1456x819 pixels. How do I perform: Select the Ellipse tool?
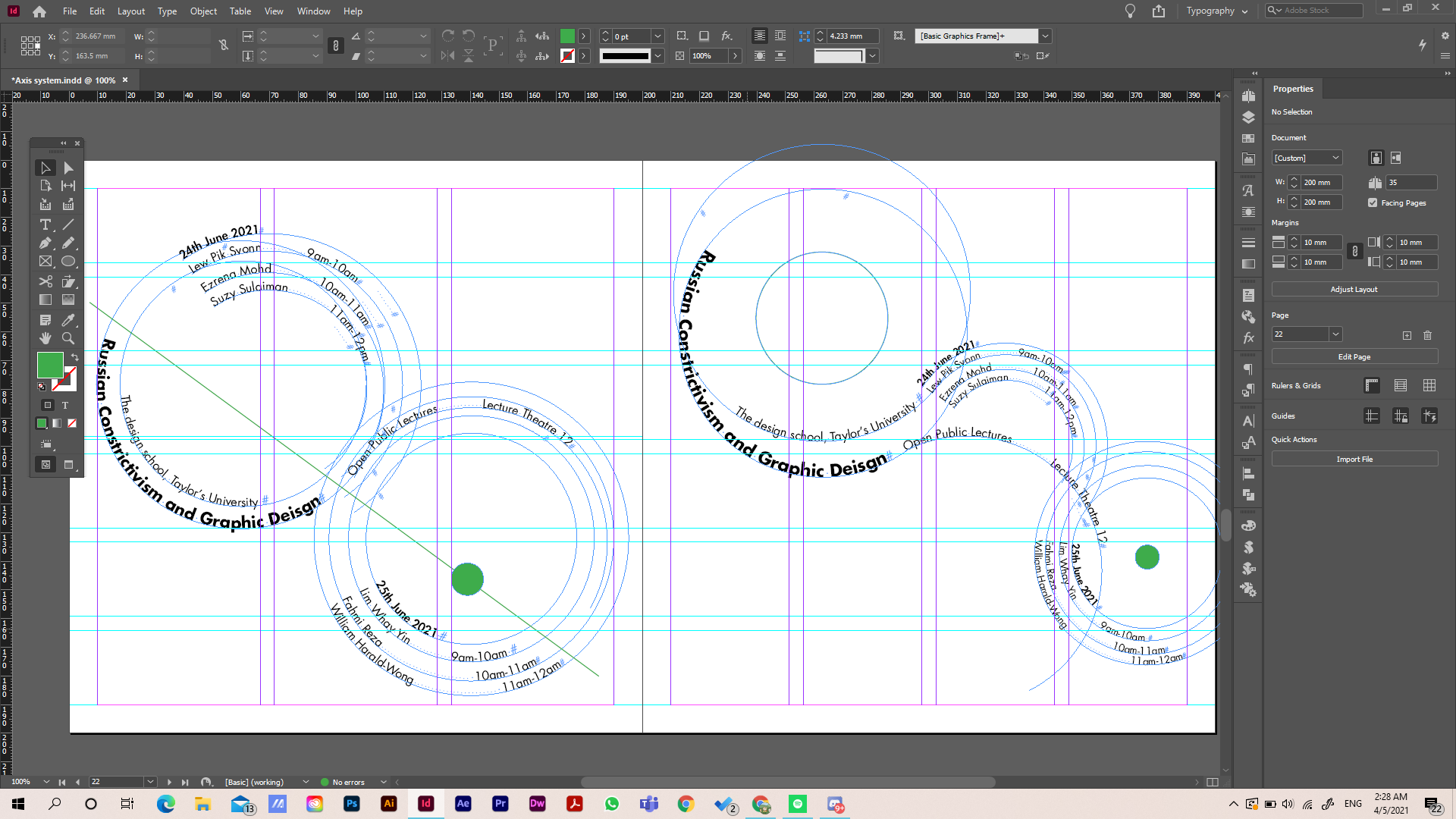click(67, 261)
